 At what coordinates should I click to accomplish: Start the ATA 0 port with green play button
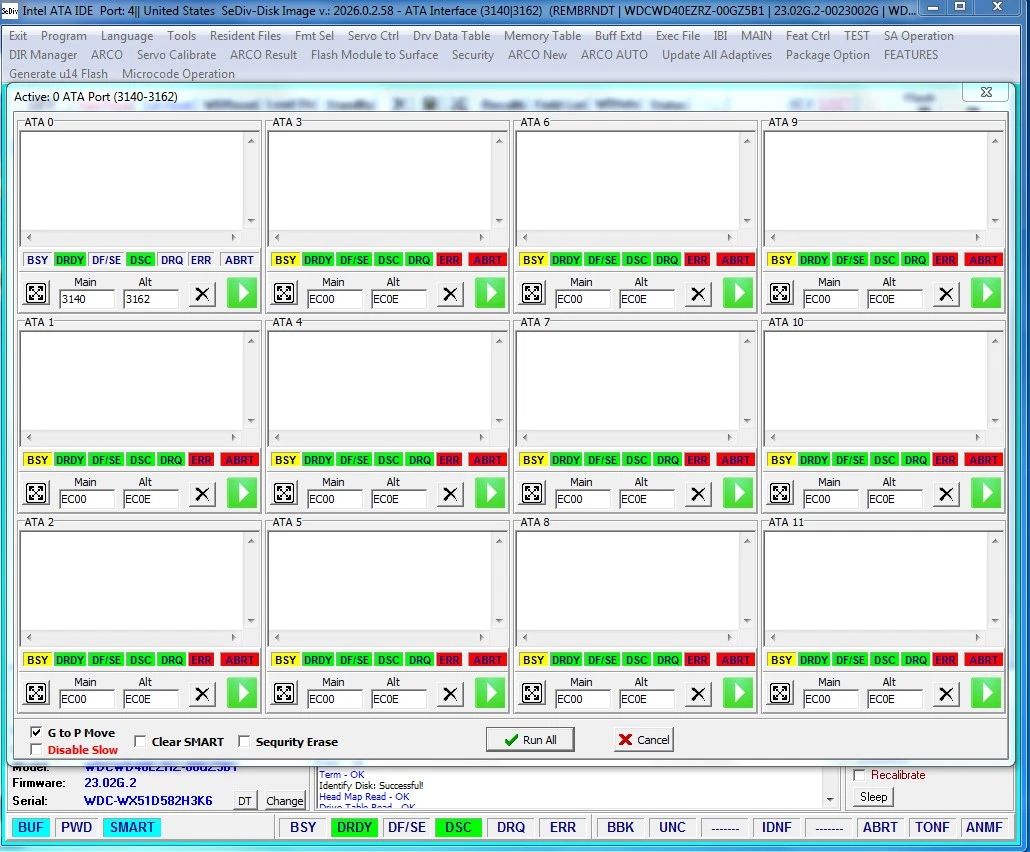242,293
